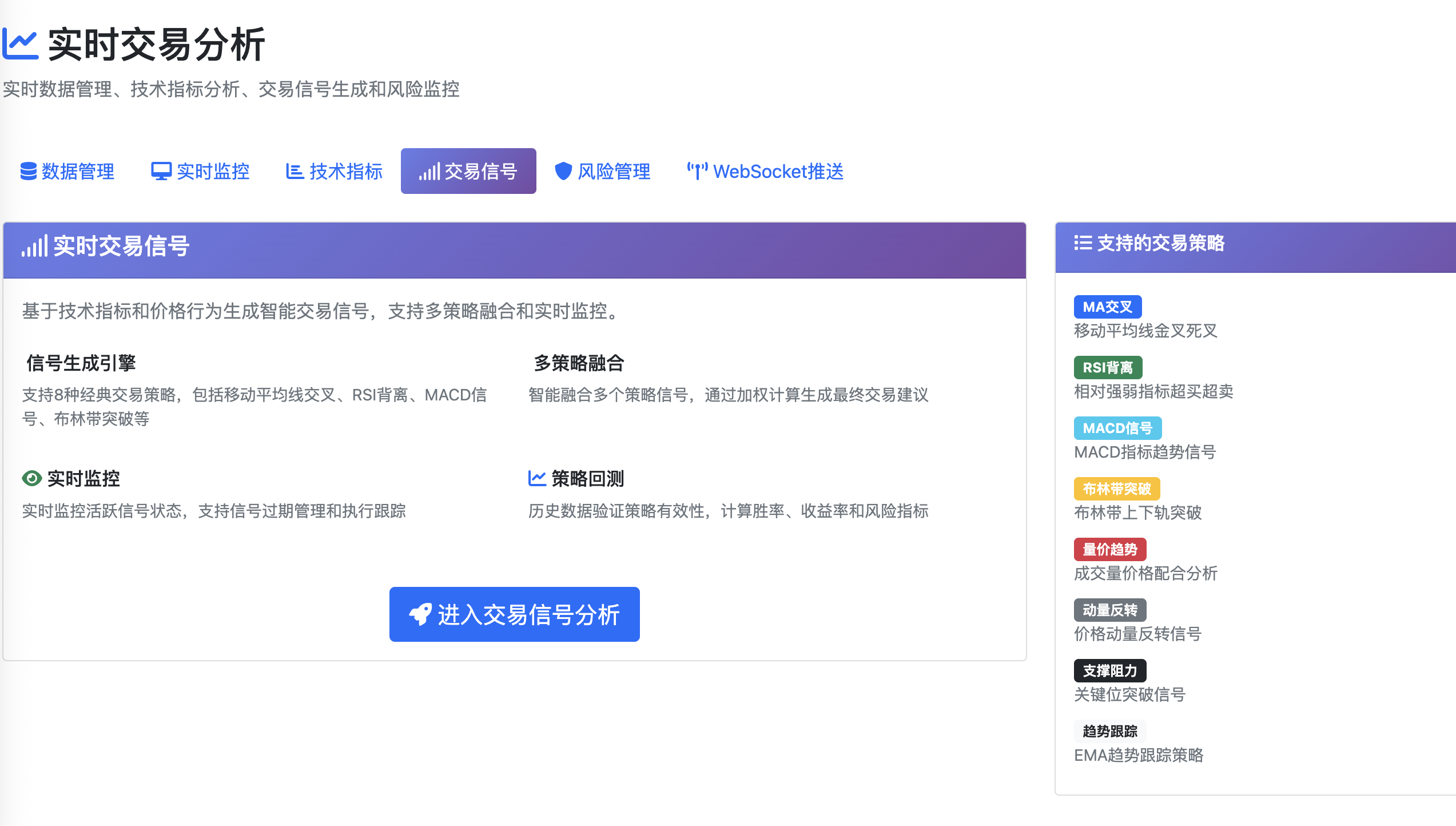The image size is (1456, 826).
Task: Click the blue MA交叉 strategy badge
Action: (1107, 307)
